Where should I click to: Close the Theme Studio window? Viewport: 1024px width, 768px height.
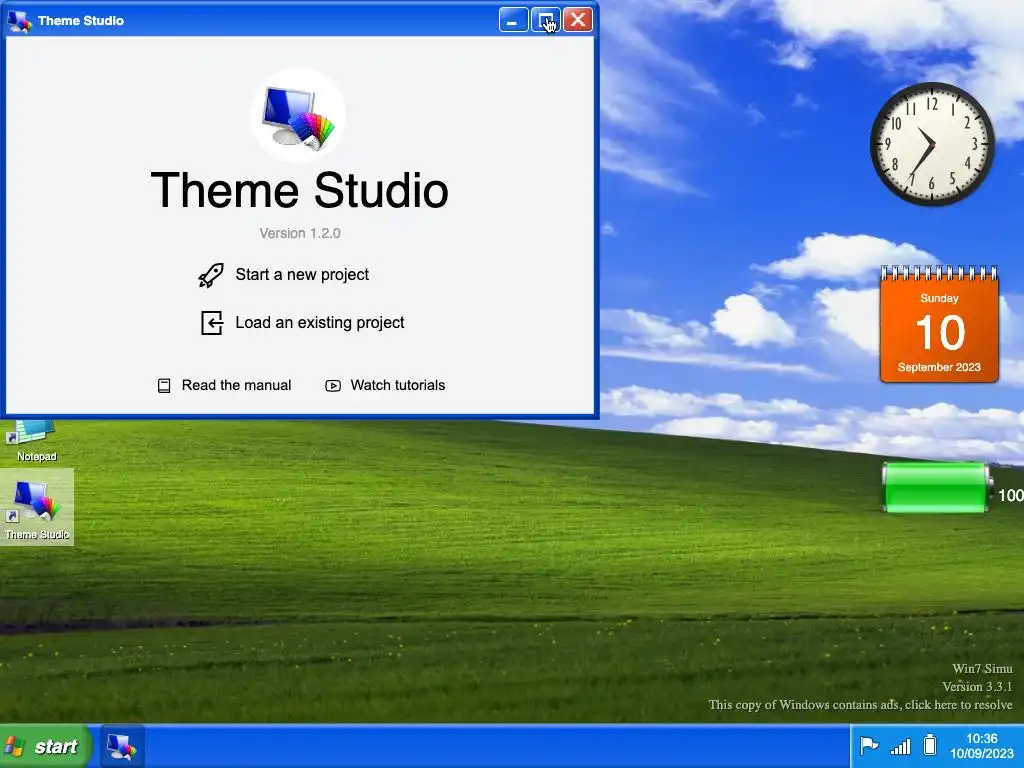click(578, 20)
